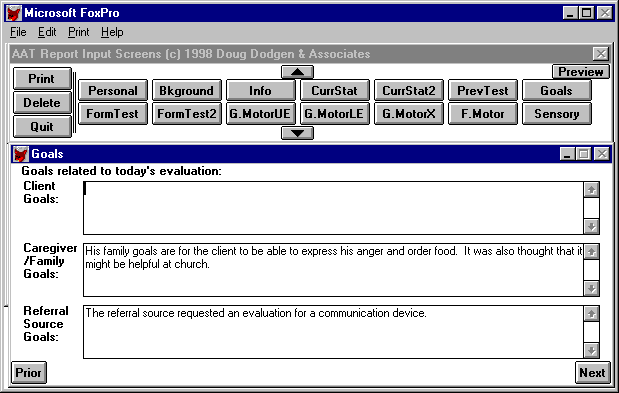
Task: Open the G.MotorLE input screen
Action: 334,114
